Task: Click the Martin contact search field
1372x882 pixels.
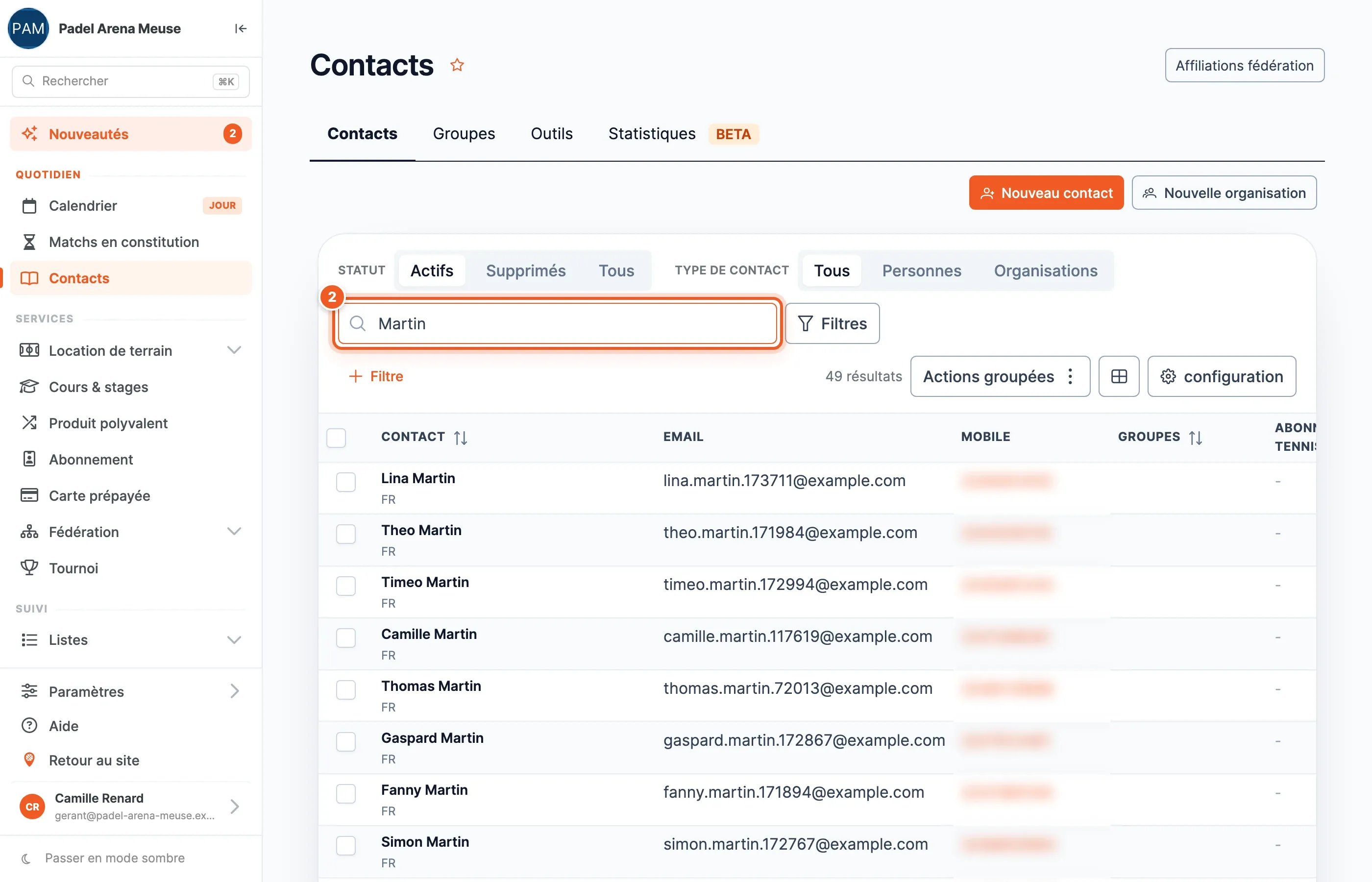Action: [x=557, y=323]
